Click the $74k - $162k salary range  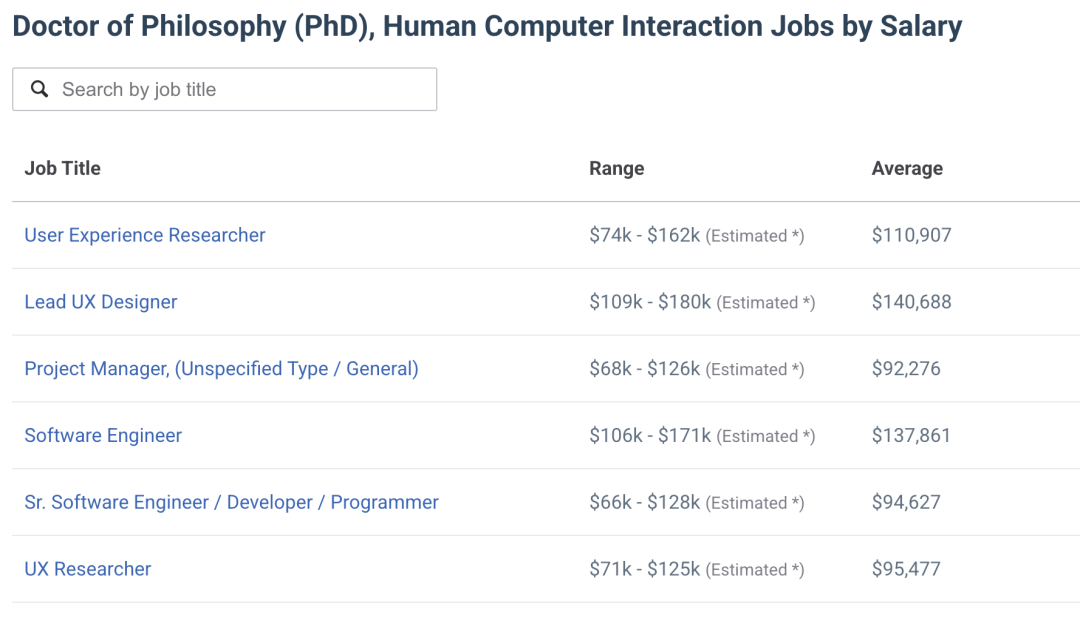tap(644, 235)
